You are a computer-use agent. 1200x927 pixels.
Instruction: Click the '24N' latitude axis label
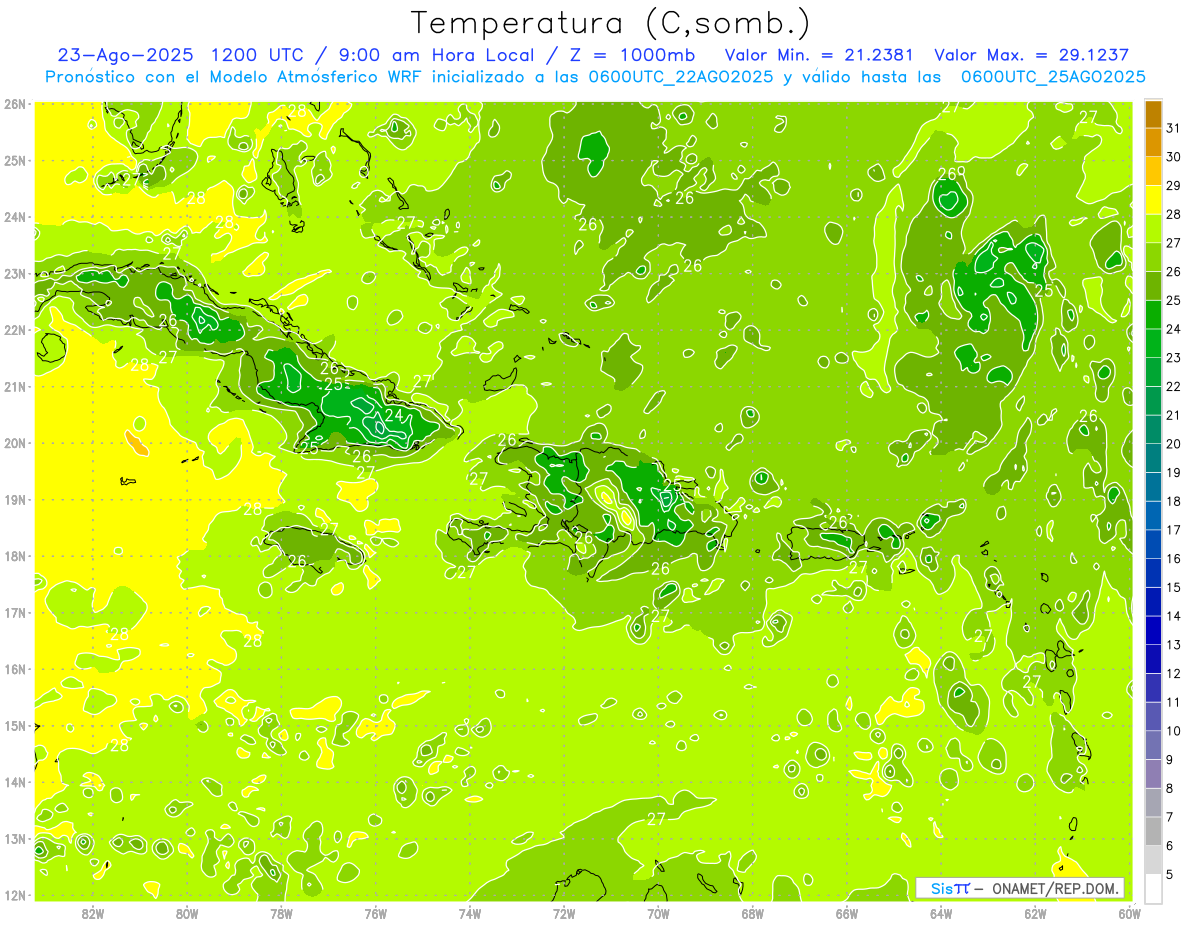14,217
